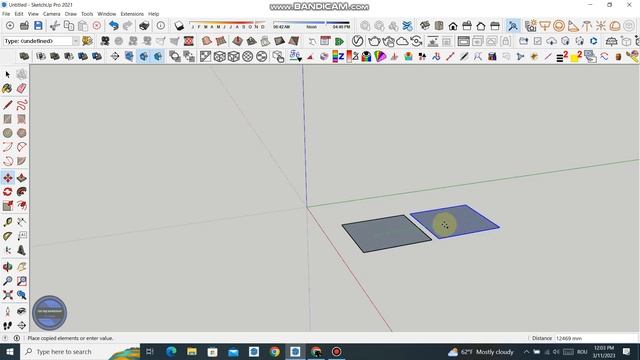Screen dimensions: 640x360
Task: Open Model Info using the circled i icon
Action: tap(161, 26)
